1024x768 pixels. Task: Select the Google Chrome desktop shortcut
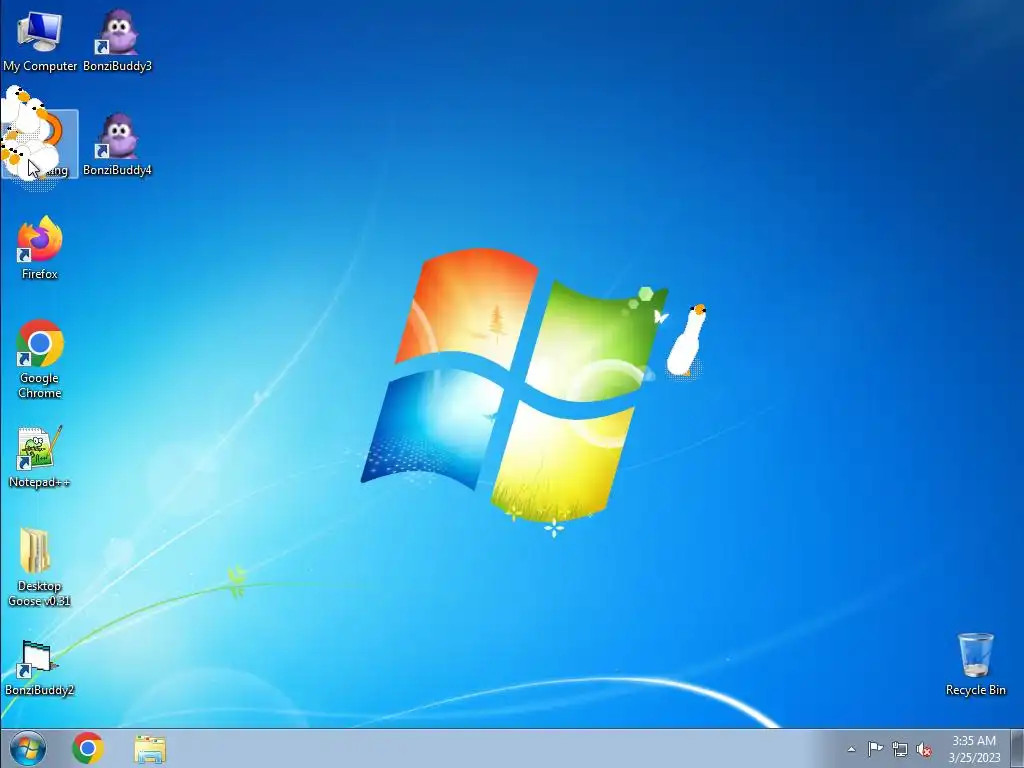39,359
